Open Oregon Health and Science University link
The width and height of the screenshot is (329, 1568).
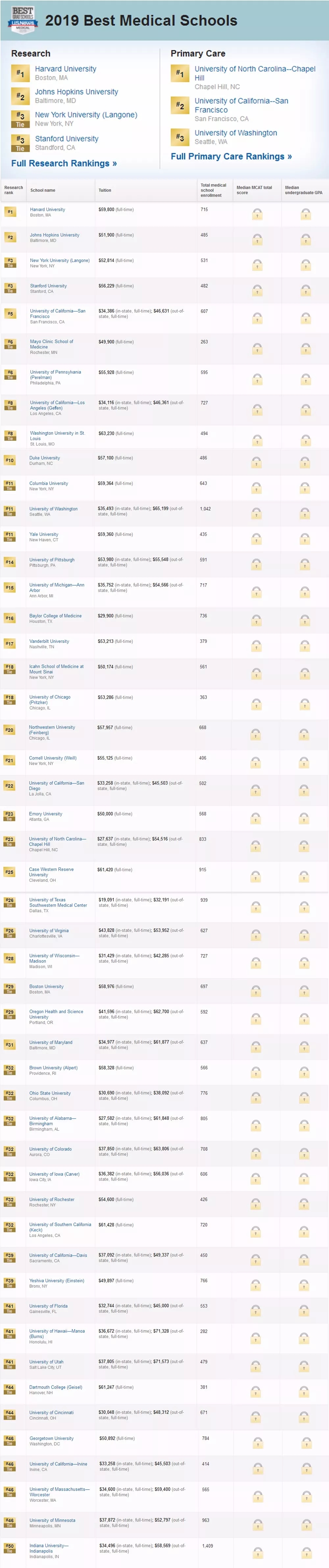coord(56,1014)
